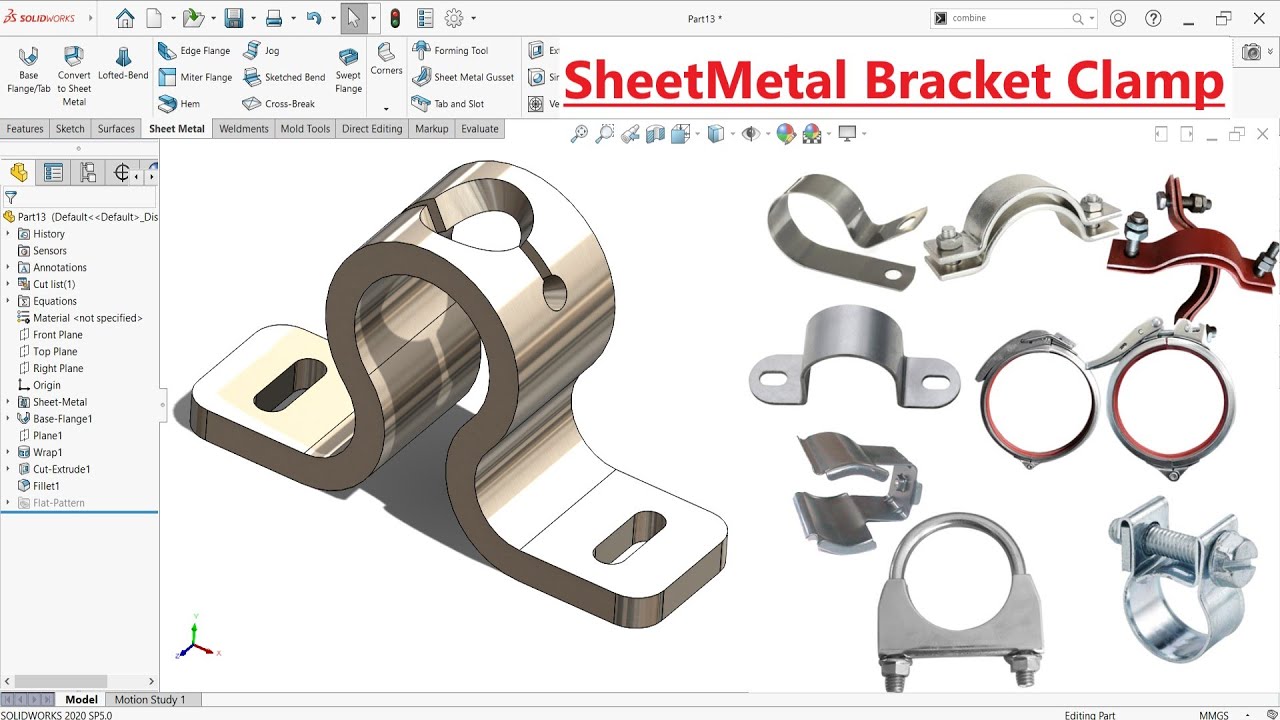Viewport: 1280px width, 720px height.
Task: Open PropertyManager tab
Action: [53, 173]
